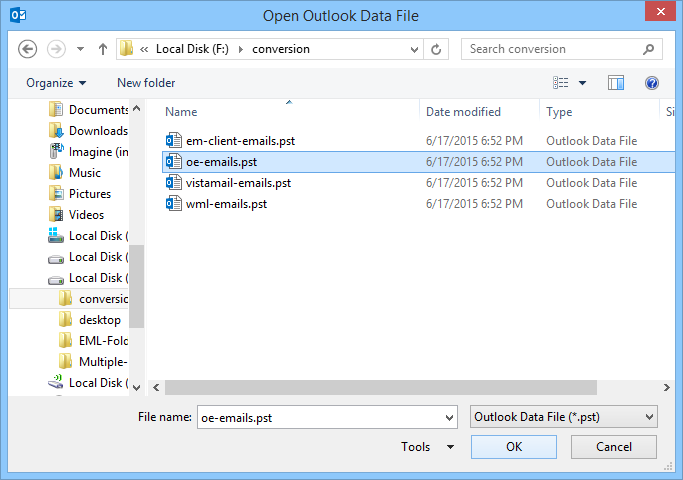This screenshot has width=683, height=480.
Task: Sort files by Name column
Action: pyautogui.click(x=181, y=112)
